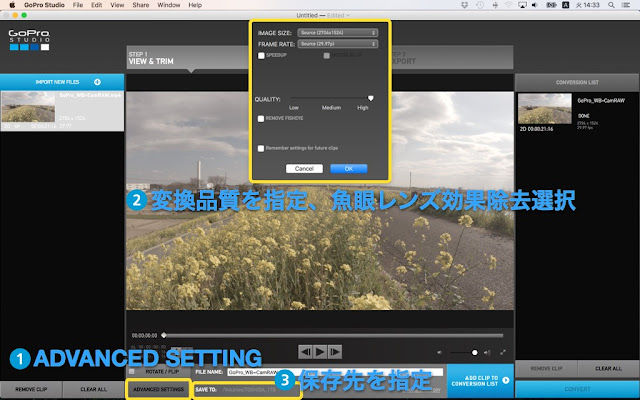Click the Add Clip arrow icon
Screen dimensions: 640x400
tap(506, 380)
